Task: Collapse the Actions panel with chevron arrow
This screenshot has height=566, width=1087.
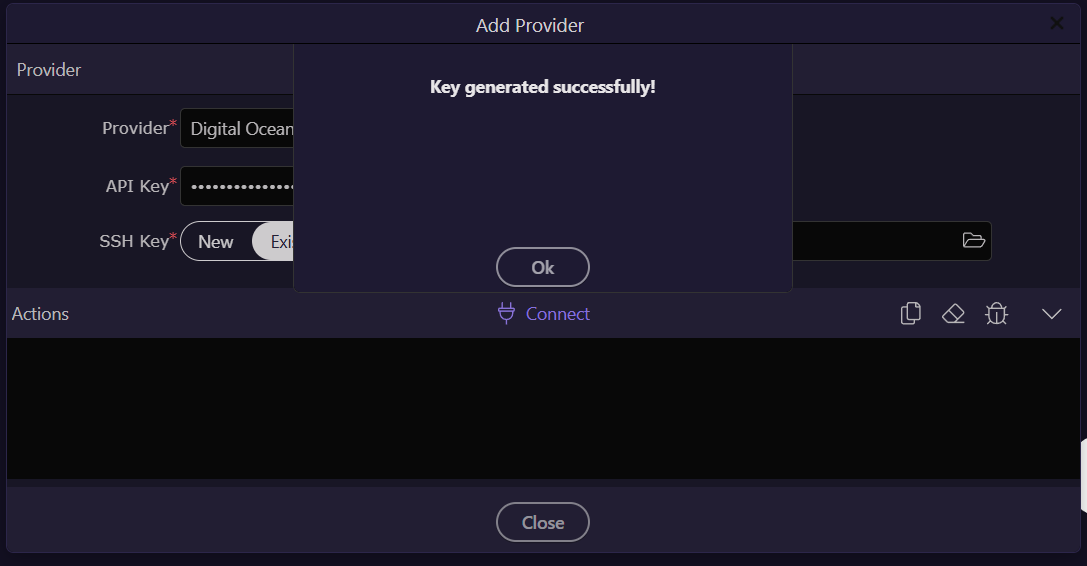Action: tap(1051, 314)
